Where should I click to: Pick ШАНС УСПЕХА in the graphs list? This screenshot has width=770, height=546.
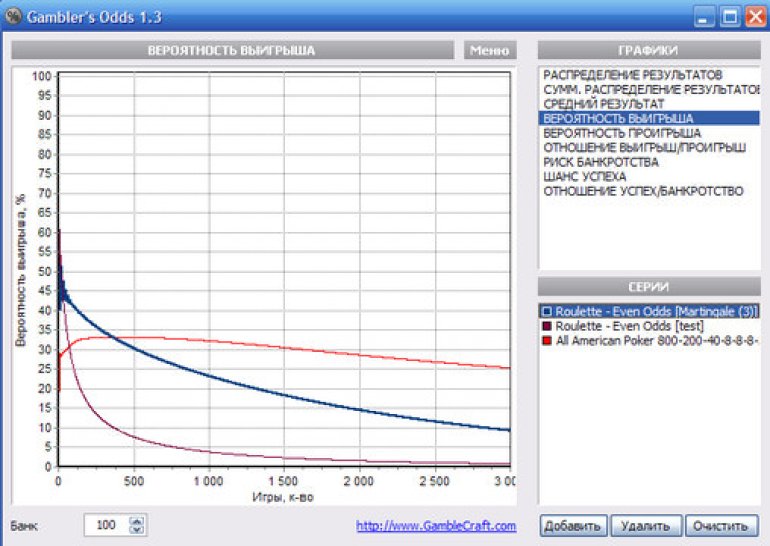click(585, 176)
